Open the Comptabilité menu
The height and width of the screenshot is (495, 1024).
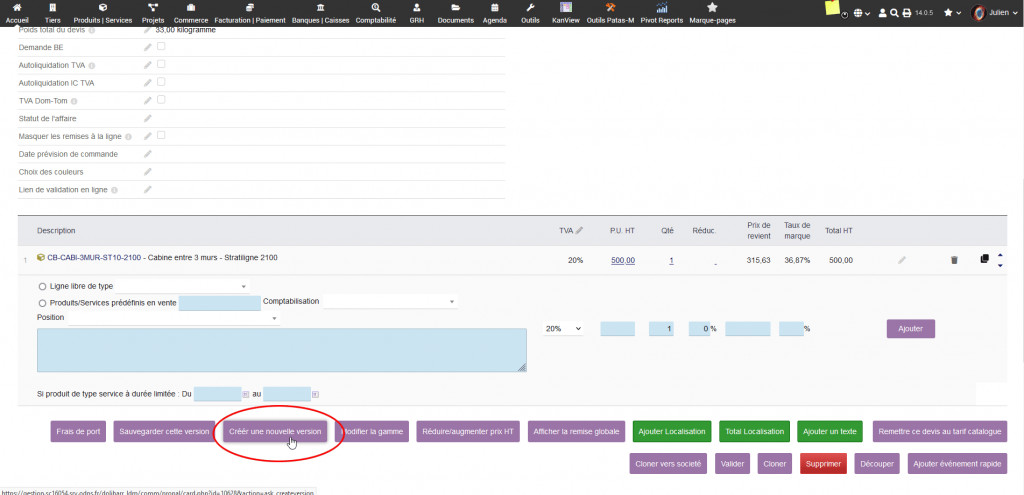point(376,13)
